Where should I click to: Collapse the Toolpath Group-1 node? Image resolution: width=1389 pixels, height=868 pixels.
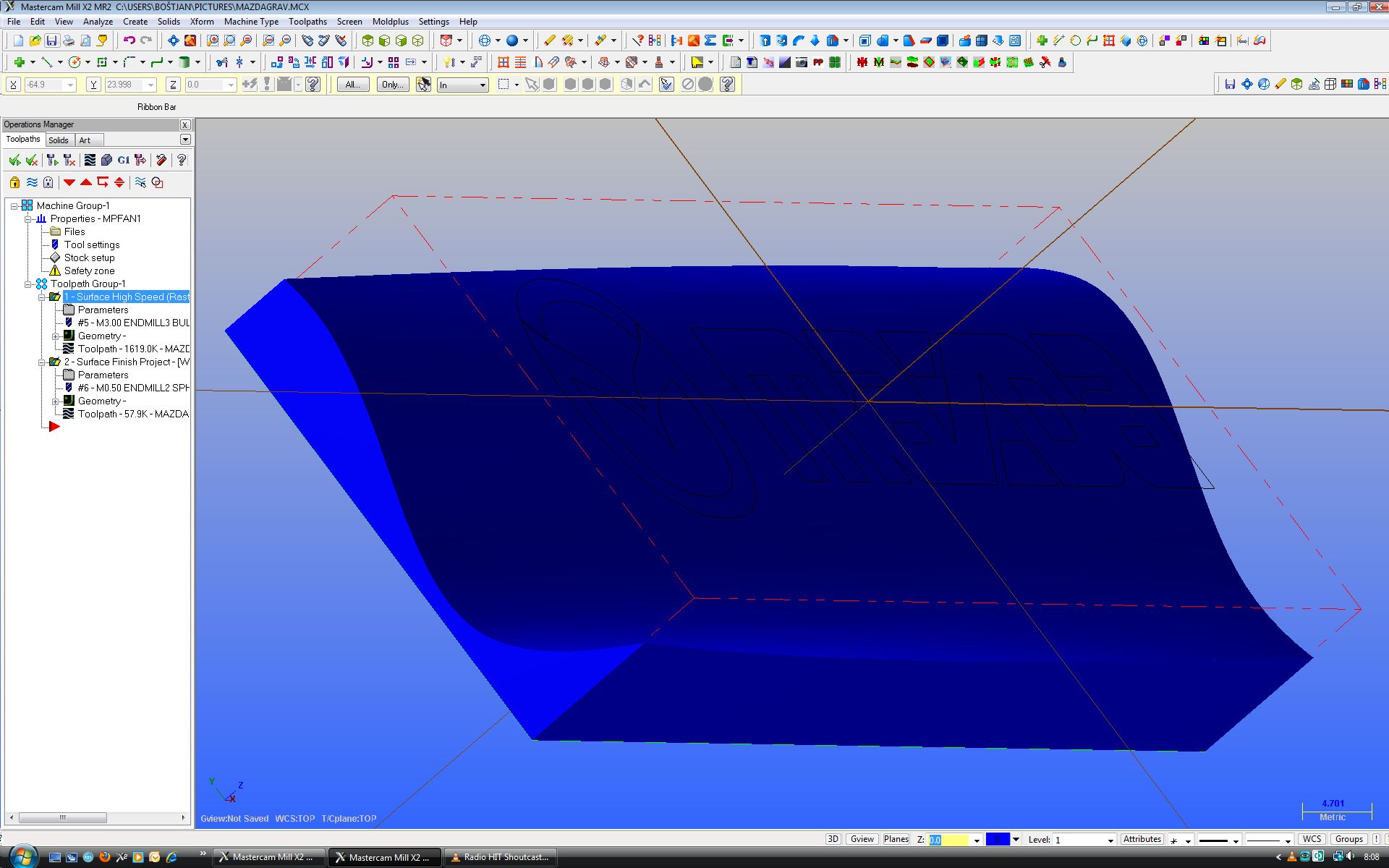click(x=27, y=284)
